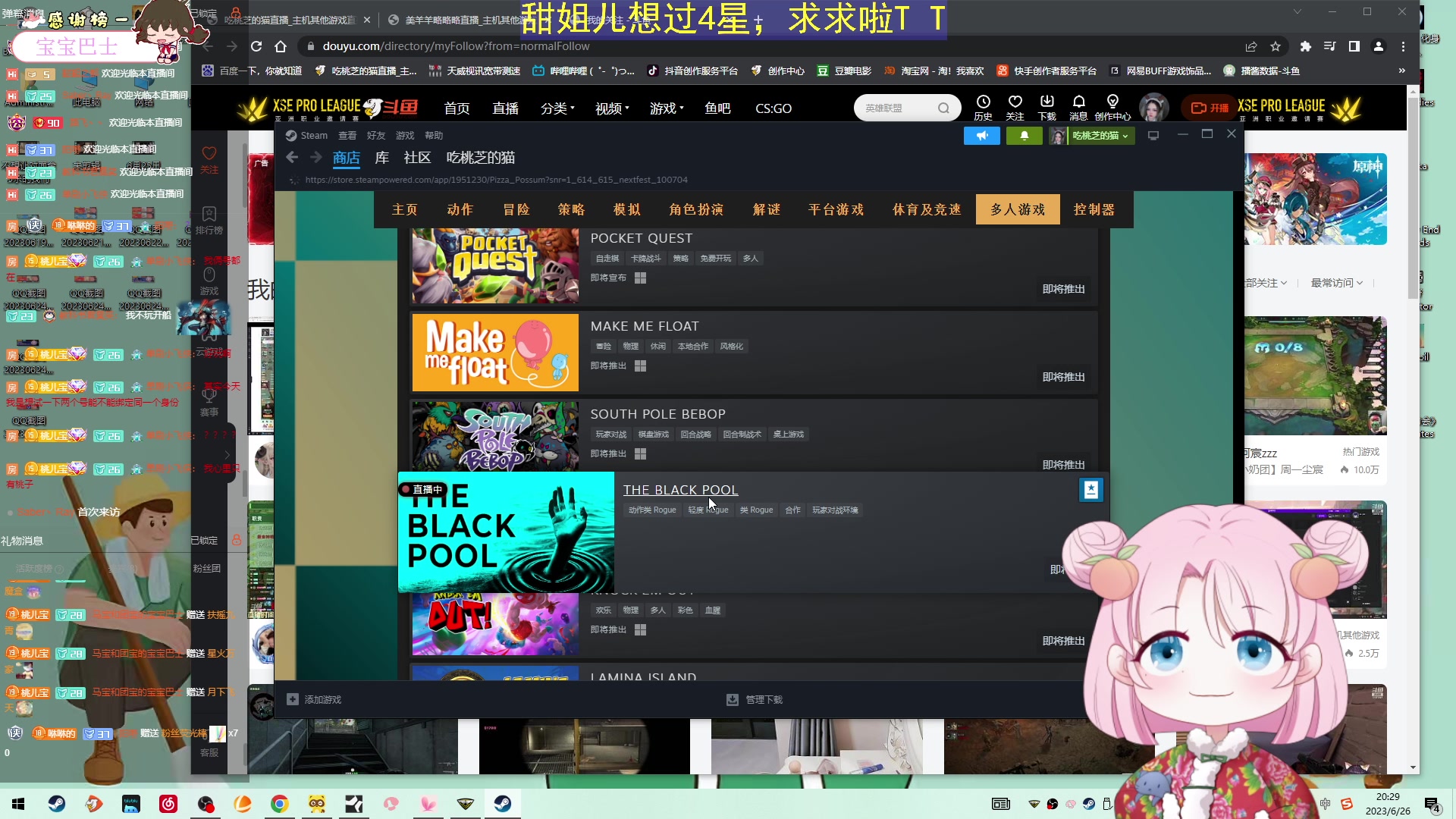1456x819 pixels.
Task: Open Steam 帮助 menu
Action: (x=434, y=136)
